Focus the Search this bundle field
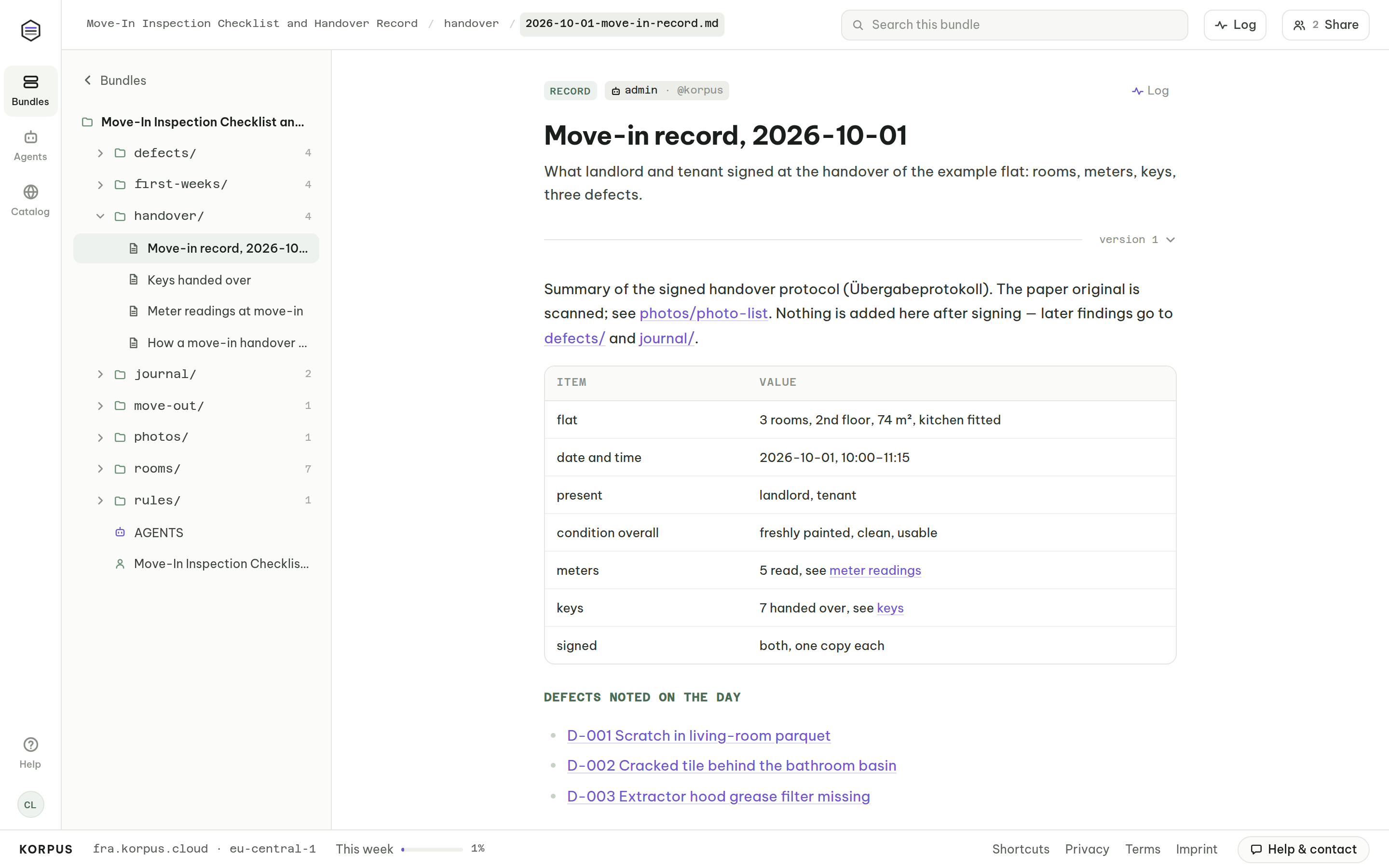Screen dimensions: 1389x868 (1014, 25)
